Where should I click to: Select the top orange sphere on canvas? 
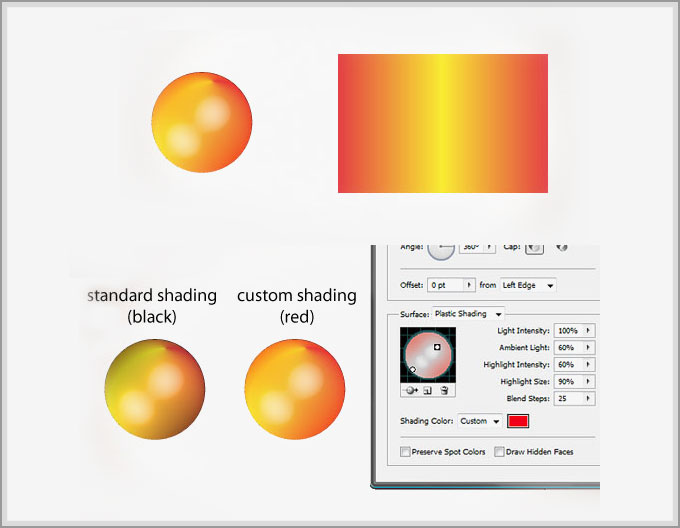(202, 122)
